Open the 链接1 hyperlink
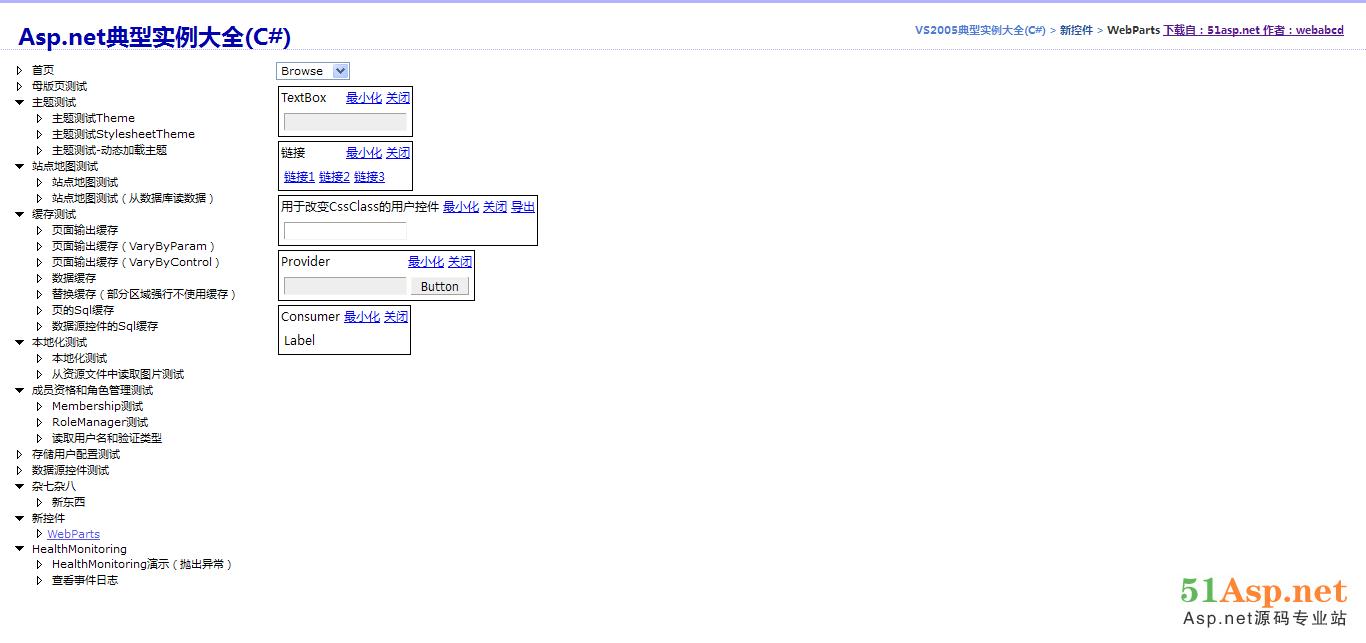Screen dimensions: 1366x643 pyautogui.click(x=299, y=177)
